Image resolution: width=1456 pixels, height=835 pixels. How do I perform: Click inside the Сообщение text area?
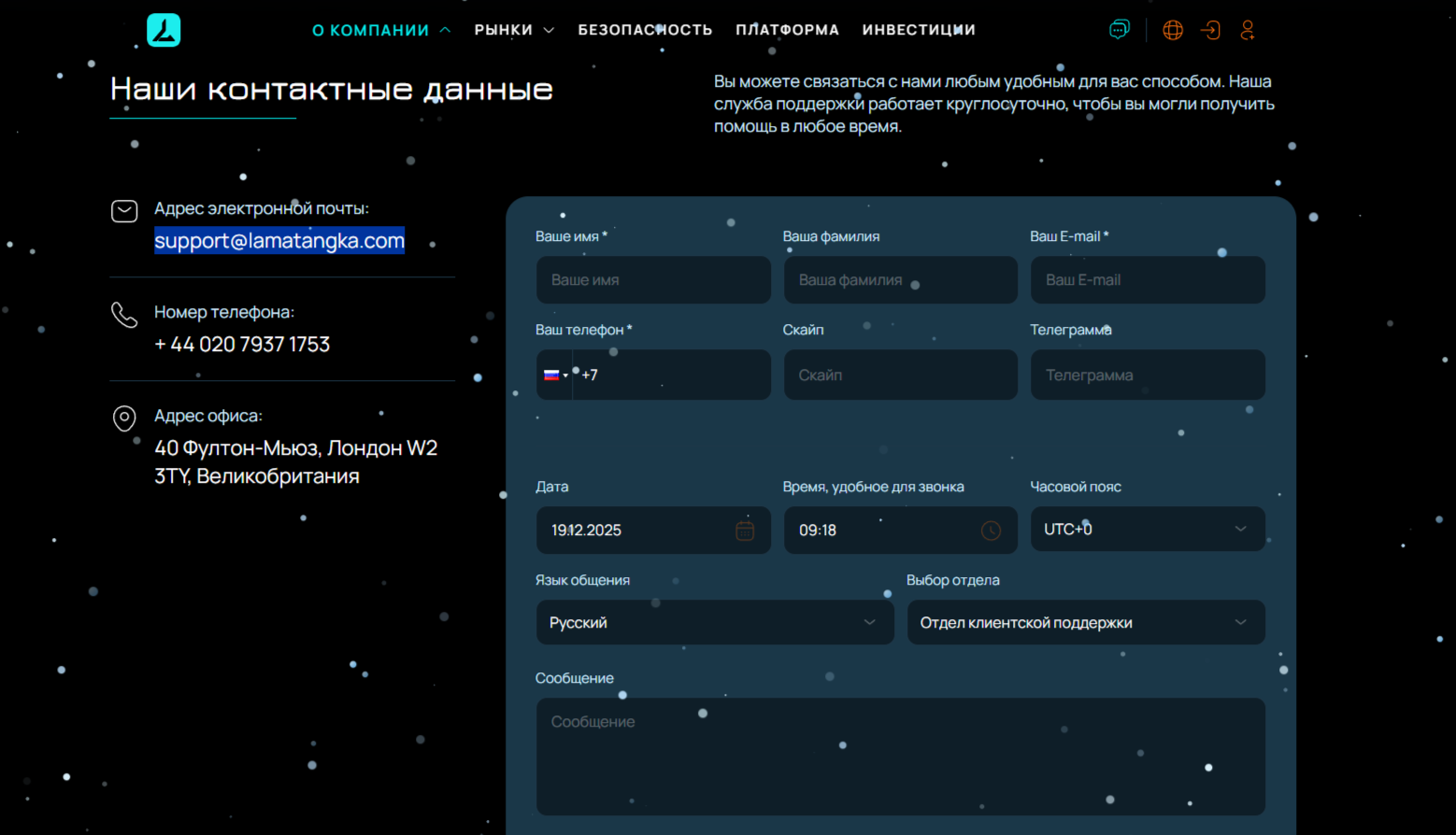tap(900, 757)
